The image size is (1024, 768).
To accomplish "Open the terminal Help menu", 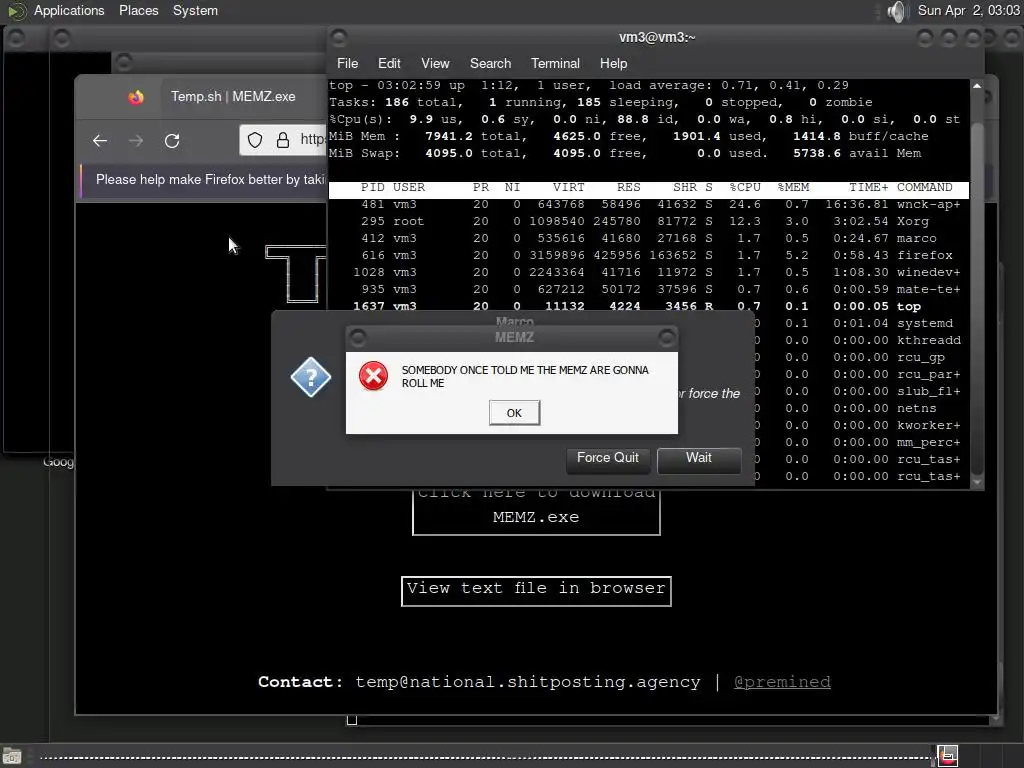I will pyautogui.click(x=613, y=63).
